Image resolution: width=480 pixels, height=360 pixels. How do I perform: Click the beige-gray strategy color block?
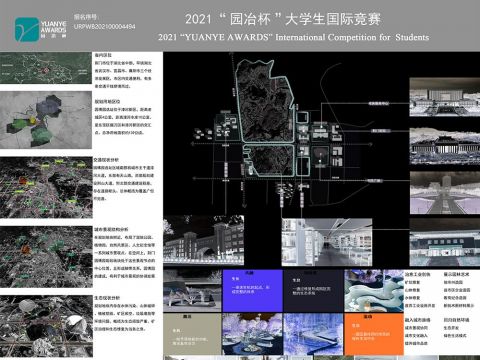[192, 334]
